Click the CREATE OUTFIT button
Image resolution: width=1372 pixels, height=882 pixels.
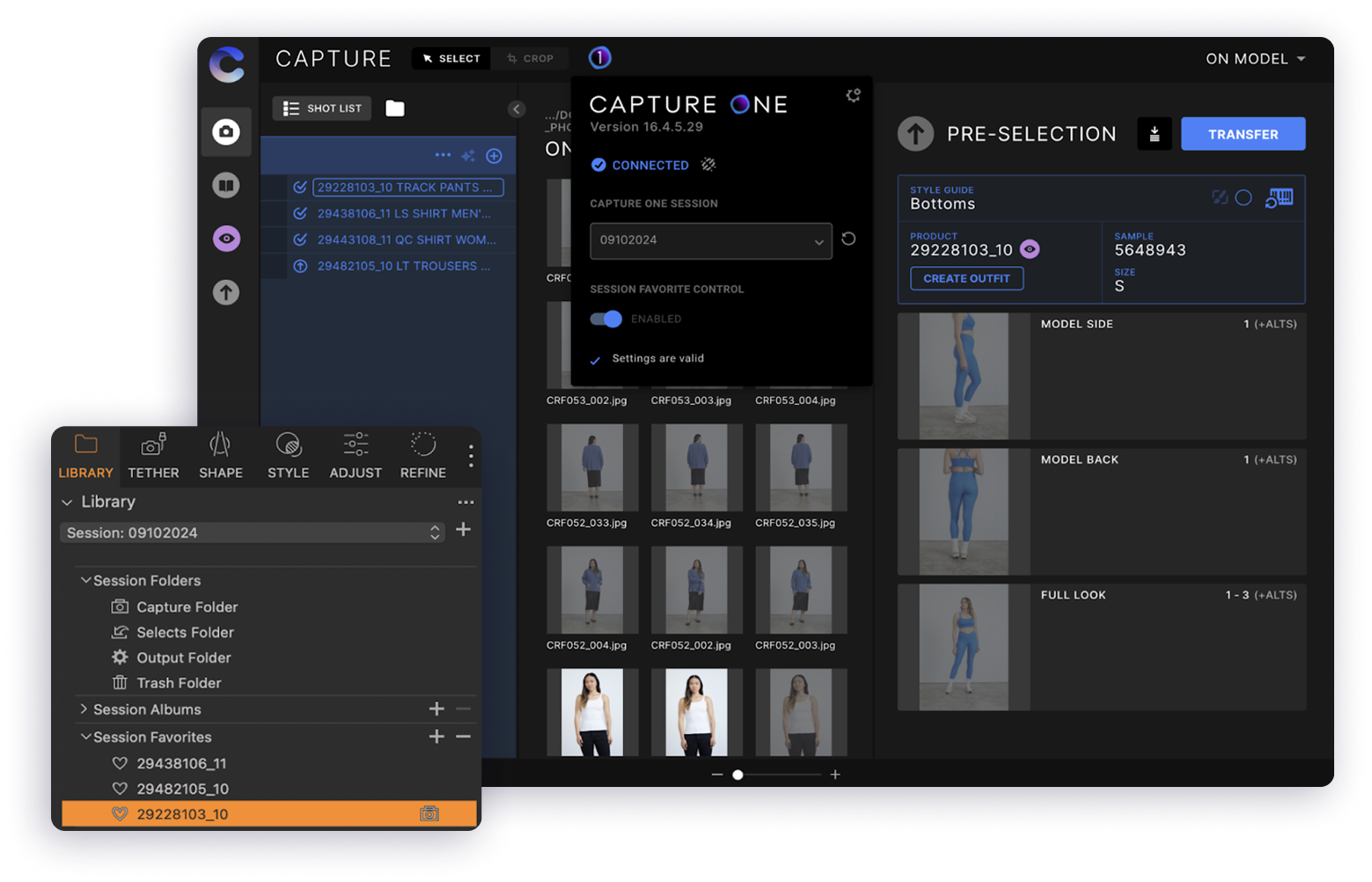pyautogui.click(x=966, y=278)
